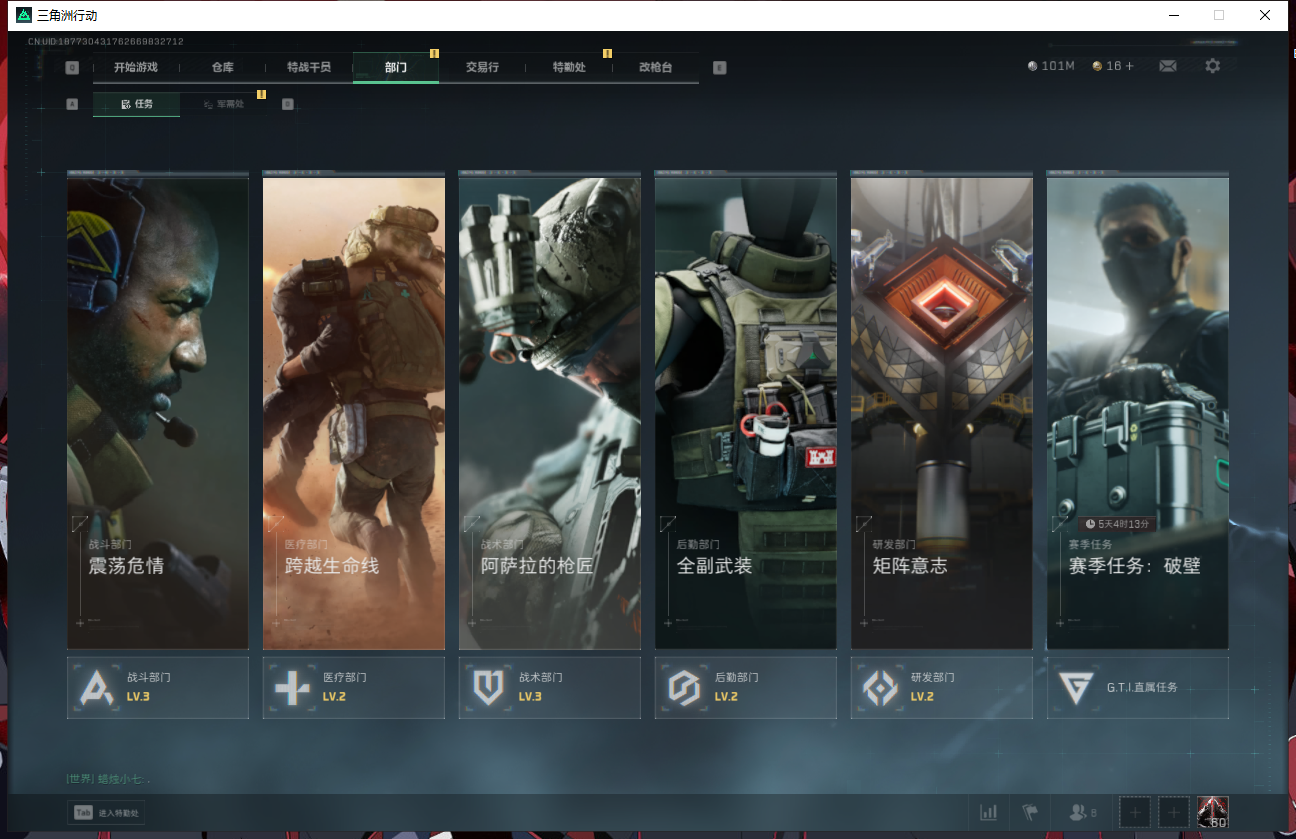Viewport: 1296px width, 839px height.
Task: Open the settings gear icon
Action: 1212,66
